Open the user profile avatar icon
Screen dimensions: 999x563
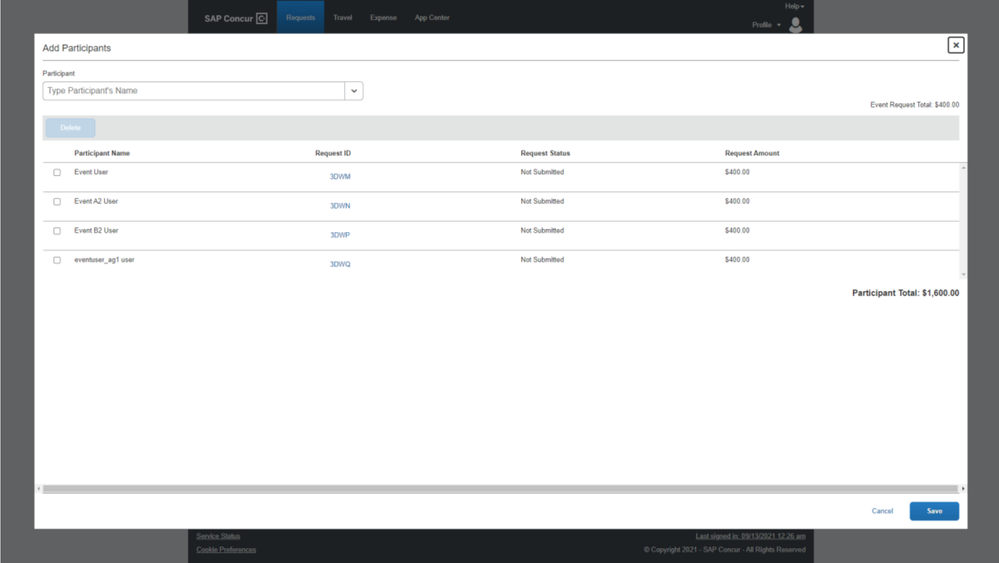click(x=795, y=25)
